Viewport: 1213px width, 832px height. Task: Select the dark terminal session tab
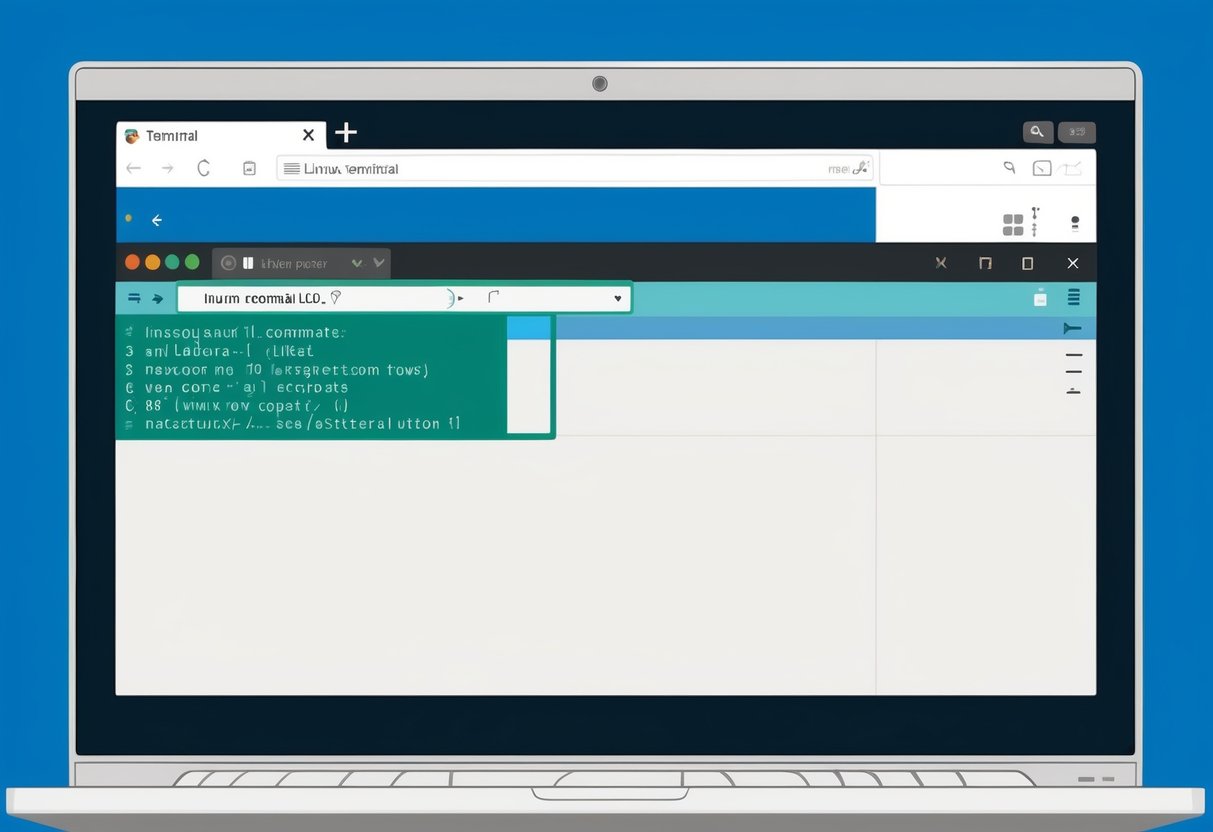pyautogui.click(x=295, y=263)
